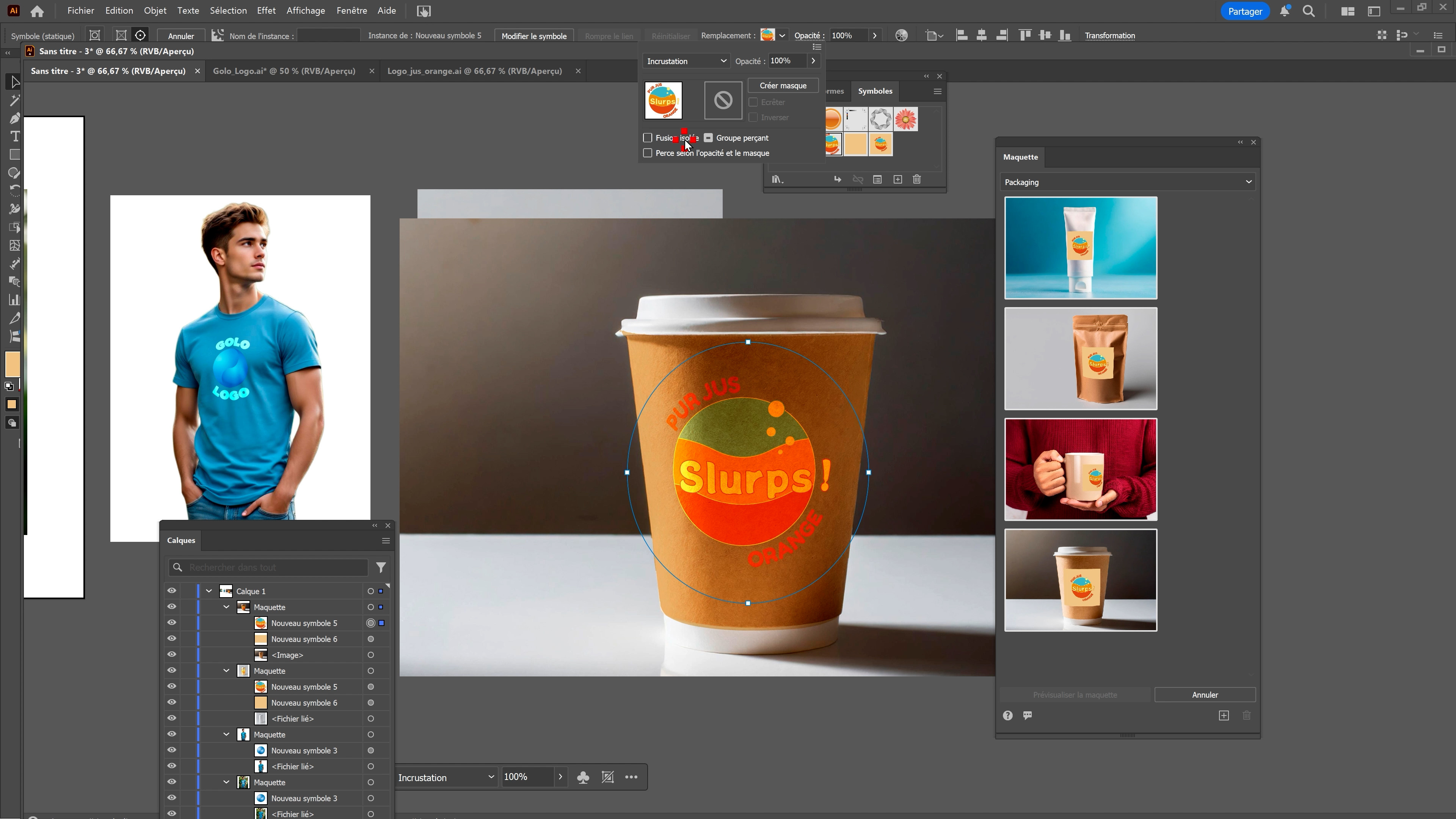Select the Selection arrow tool
Viewport: 1456px width, 819px height.
click(15, 82)
